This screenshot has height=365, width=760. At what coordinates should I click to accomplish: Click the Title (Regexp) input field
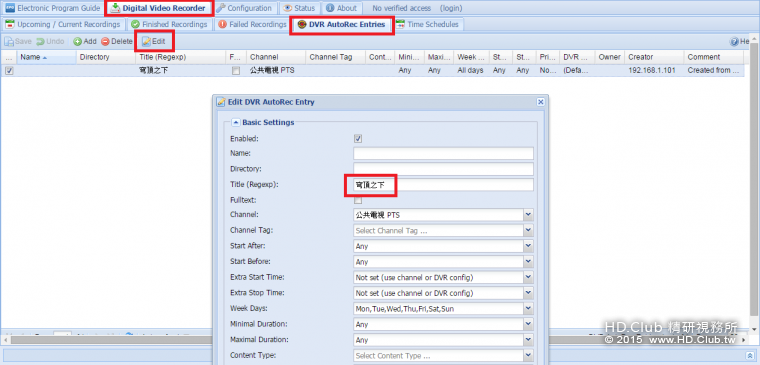pyautogui.click(x=443, y=185)
